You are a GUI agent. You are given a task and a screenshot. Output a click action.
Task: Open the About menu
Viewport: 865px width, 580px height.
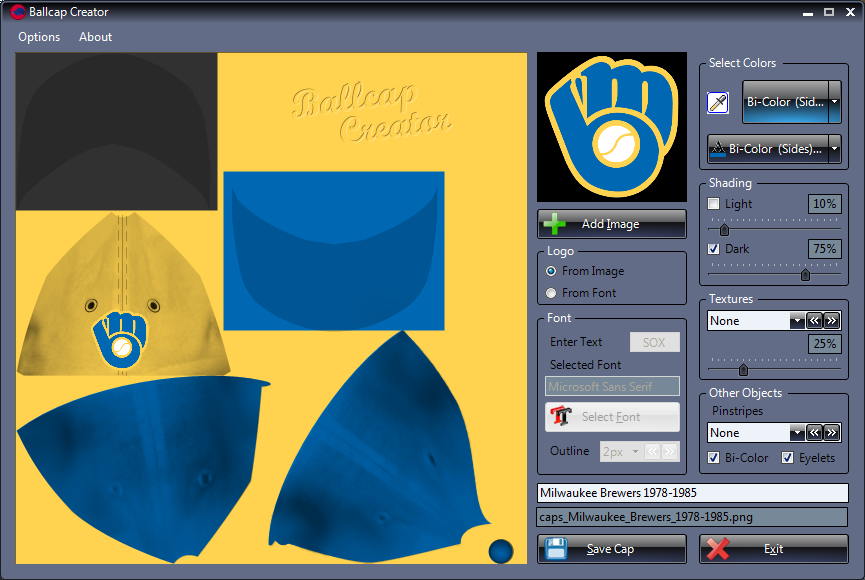coord(96,37)
